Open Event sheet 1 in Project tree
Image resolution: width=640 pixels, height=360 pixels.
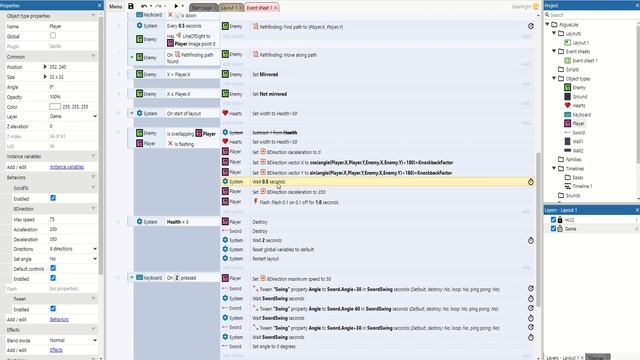pos(581,60)
